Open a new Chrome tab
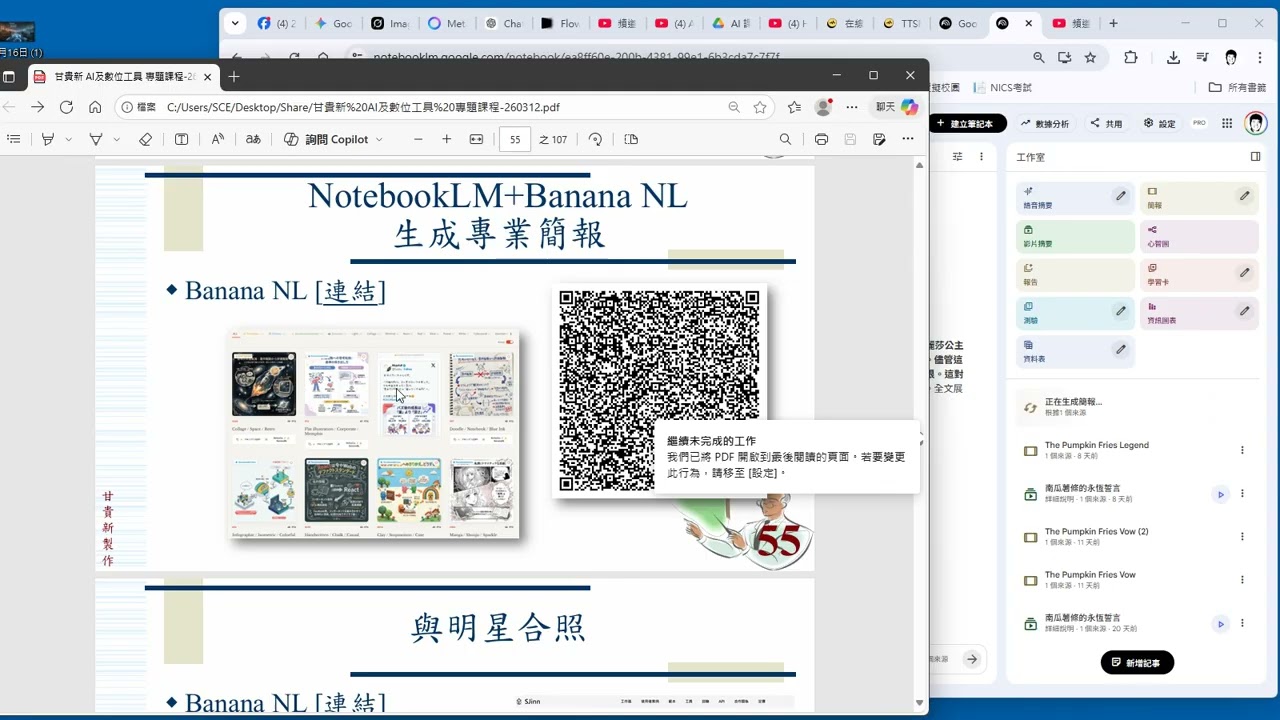The image size is (1280, 720). coord(1113,24)
